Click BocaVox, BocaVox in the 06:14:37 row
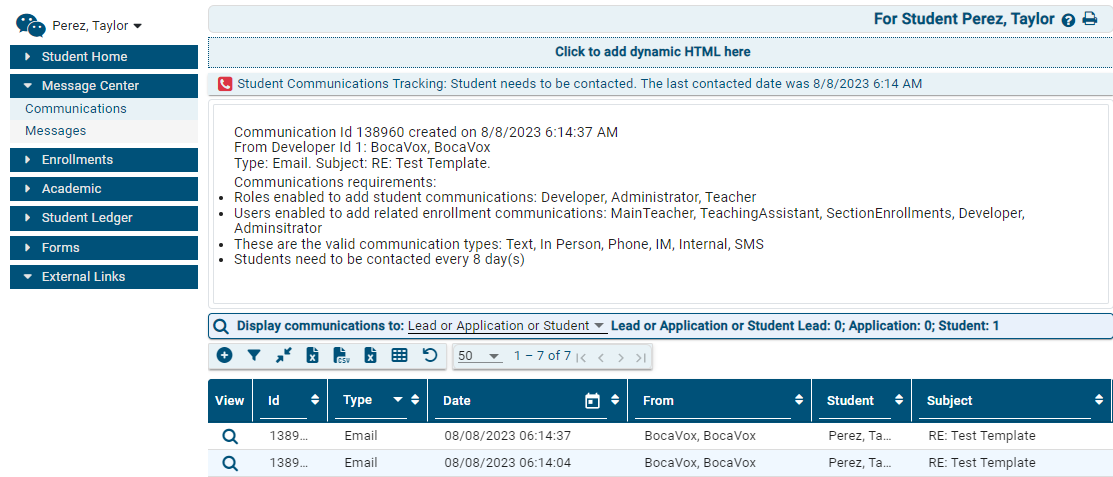 [x=700, y=436]
